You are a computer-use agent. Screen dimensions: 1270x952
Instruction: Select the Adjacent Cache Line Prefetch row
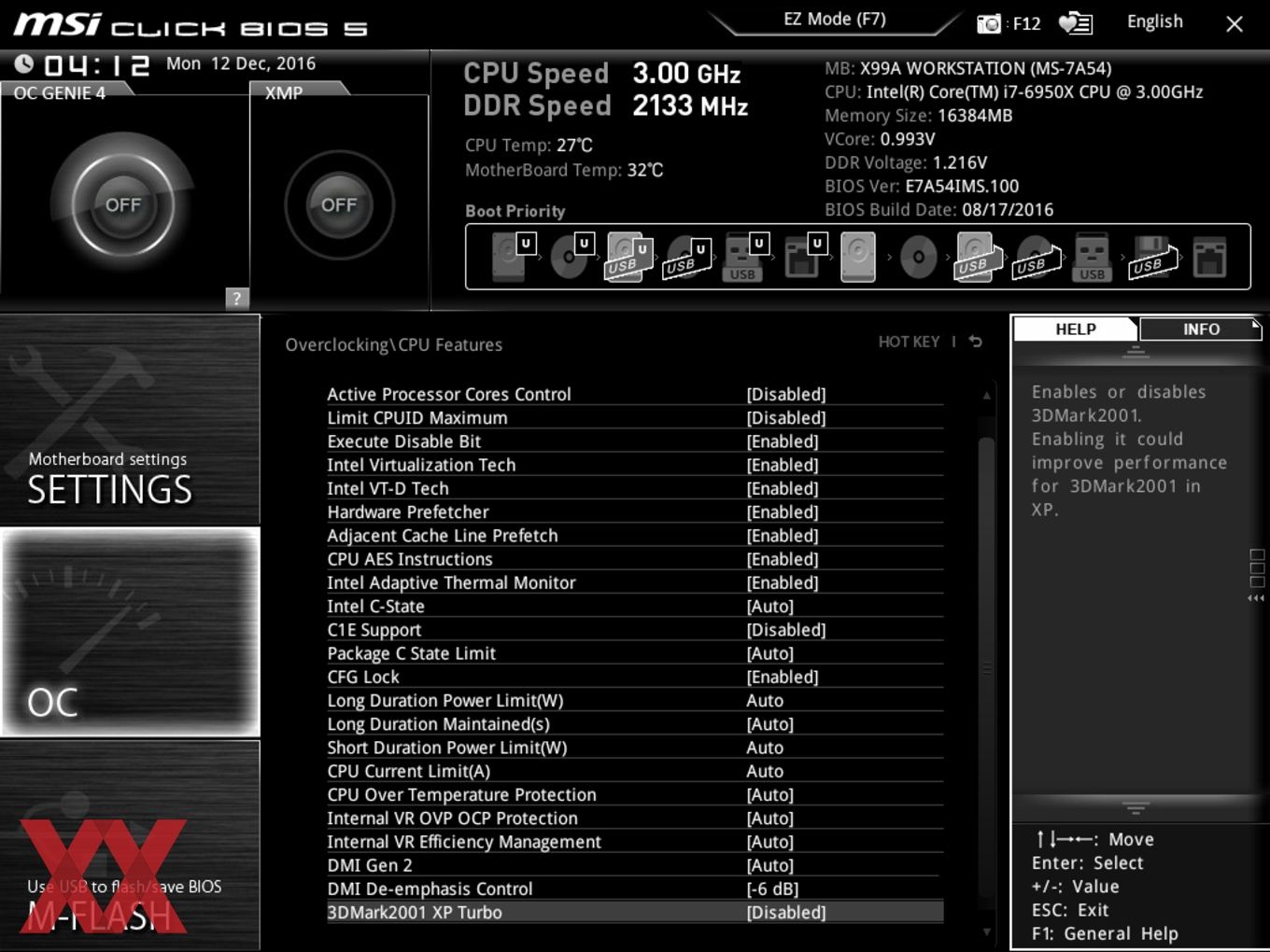635,536
